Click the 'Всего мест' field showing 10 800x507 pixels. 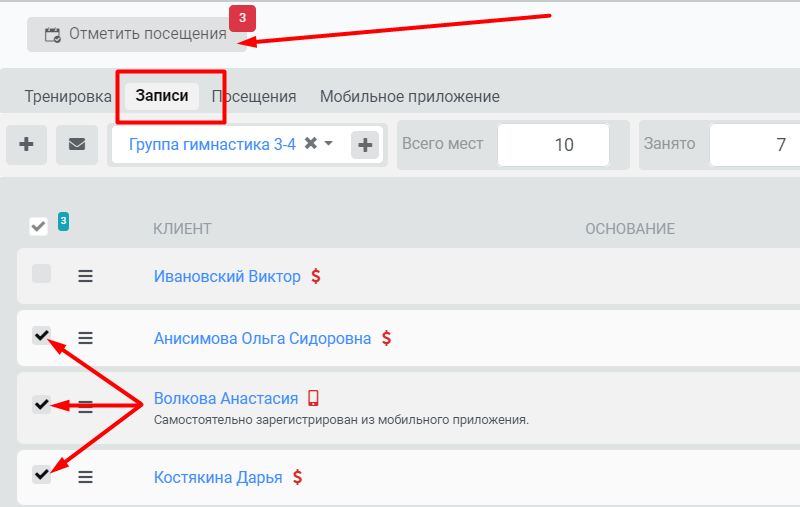coord(554,145)
